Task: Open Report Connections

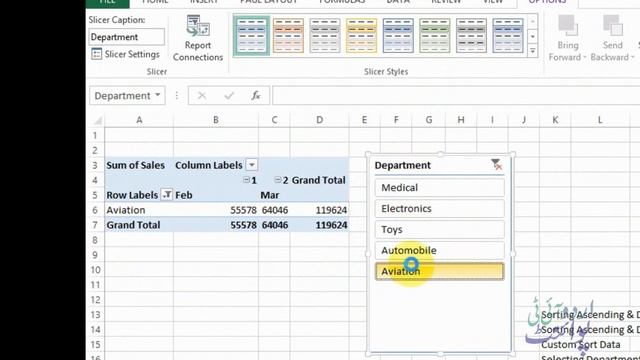Action: (198, 39)
